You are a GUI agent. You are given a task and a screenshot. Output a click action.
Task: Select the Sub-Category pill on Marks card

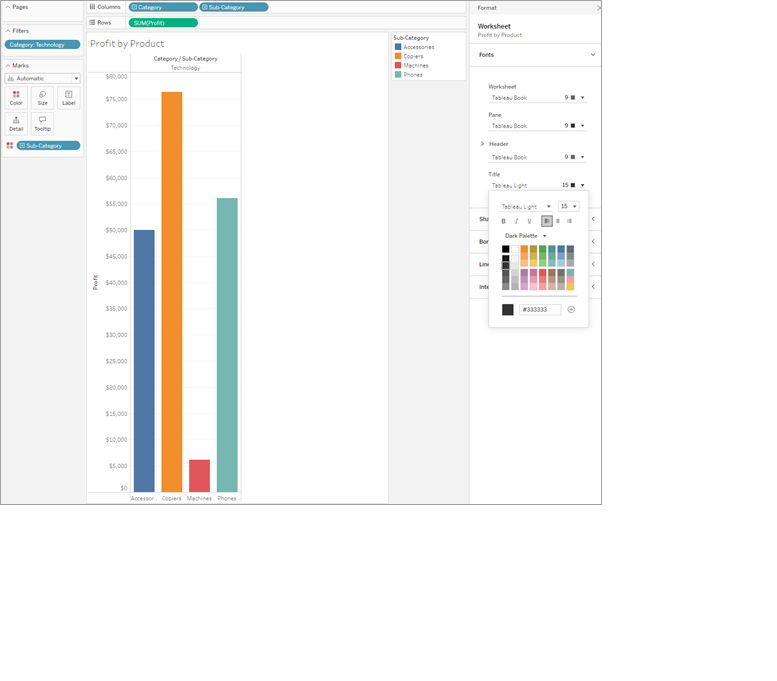[x=49, y=146]
